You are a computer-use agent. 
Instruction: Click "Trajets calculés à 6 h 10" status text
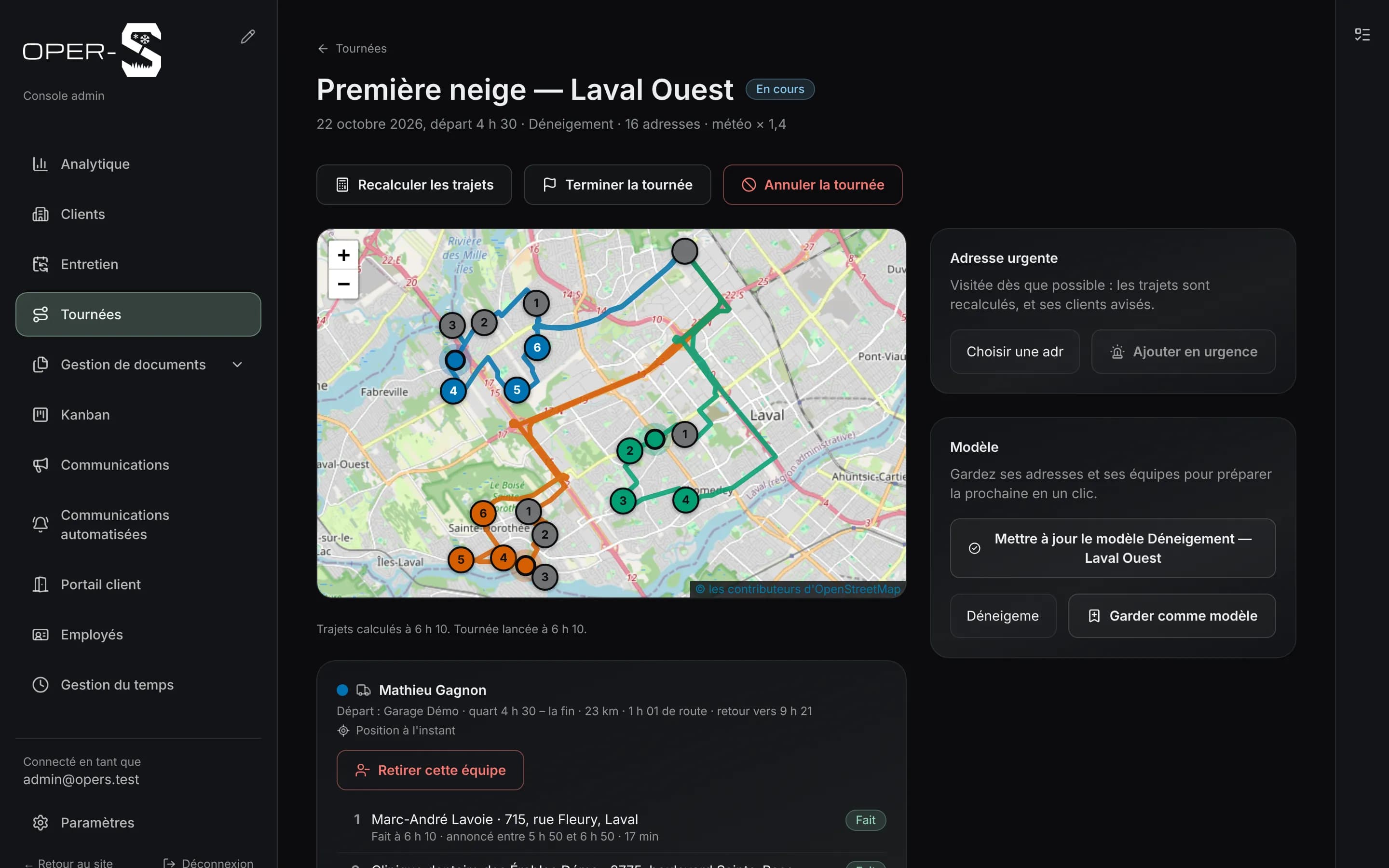(383, 629)
